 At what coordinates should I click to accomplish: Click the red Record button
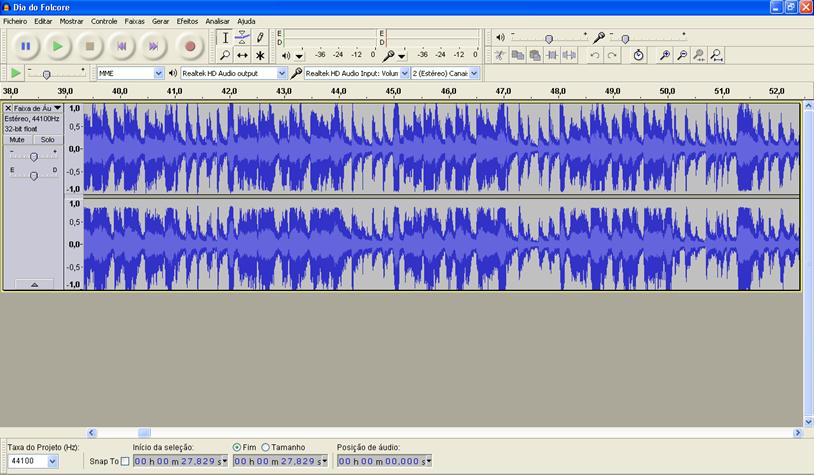pyautogui.click(x=189, y=46)
